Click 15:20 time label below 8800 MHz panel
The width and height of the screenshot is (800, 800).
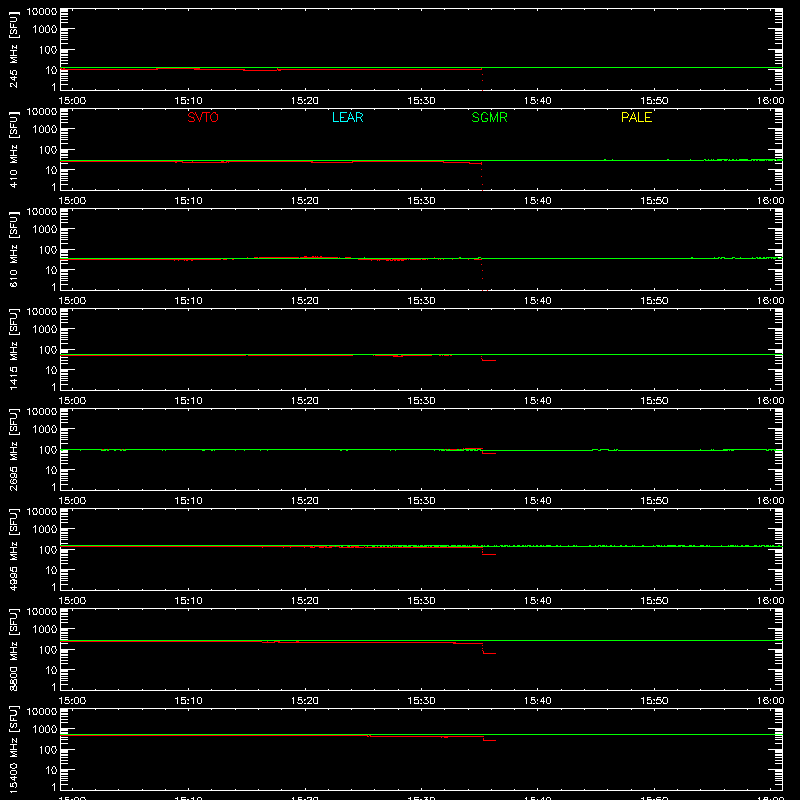[305, 701]
